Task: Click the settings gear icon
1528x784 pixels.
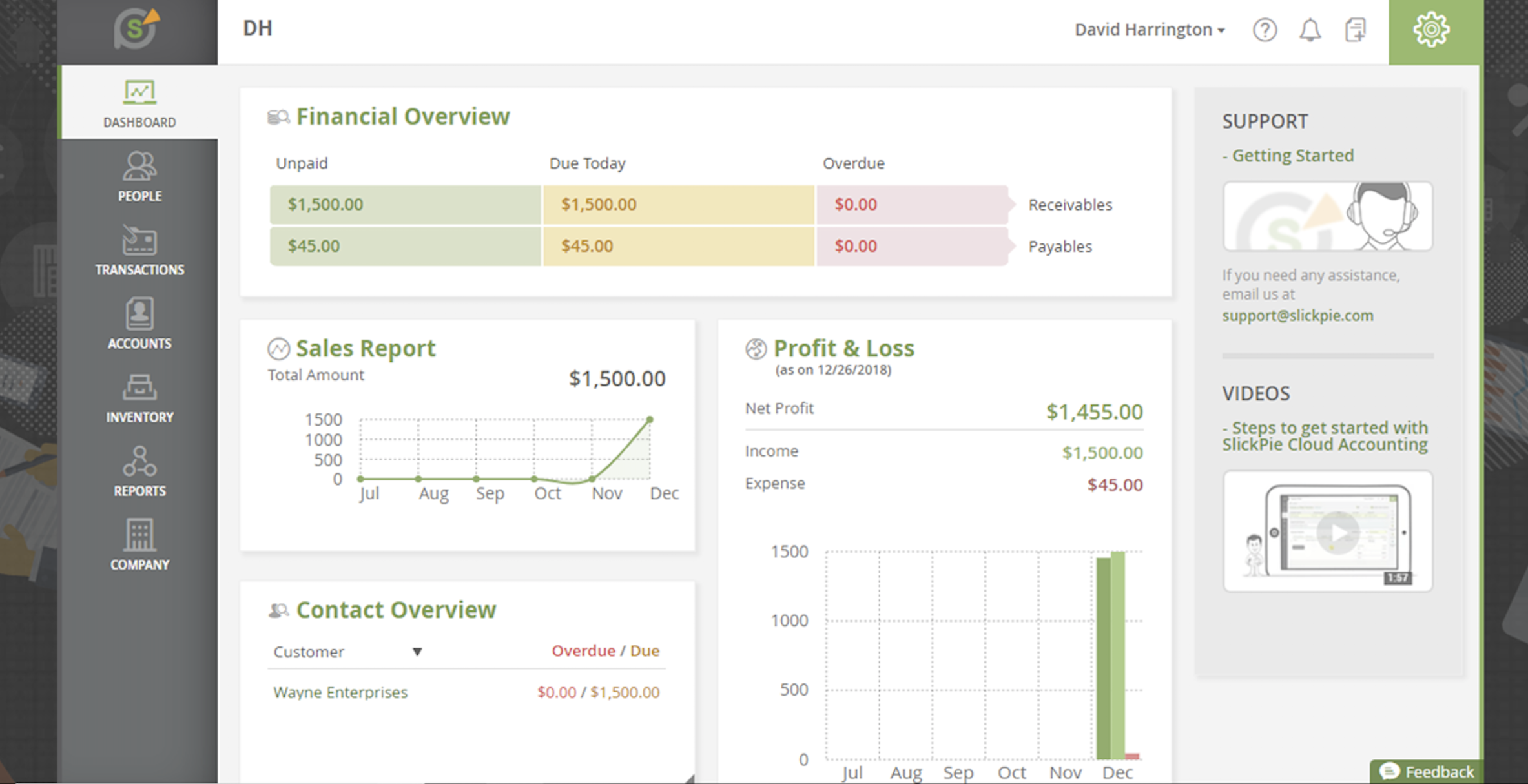Action: pyautogui.click(x=1431, y=30)
